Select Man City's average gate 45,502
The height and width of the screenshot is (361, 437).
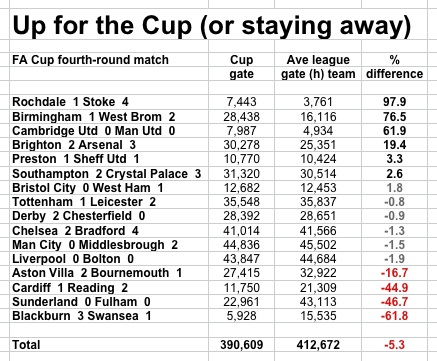coord(318,245)
